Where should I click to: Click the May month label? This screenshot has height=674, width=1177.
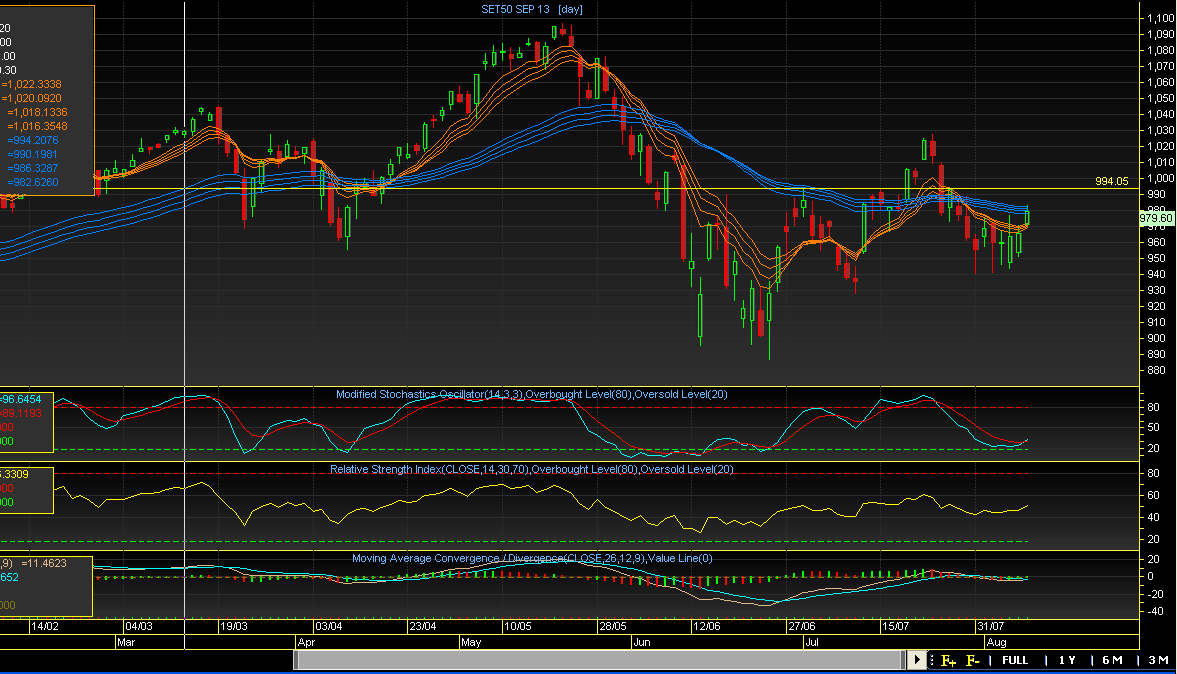[x=471, y=642]
